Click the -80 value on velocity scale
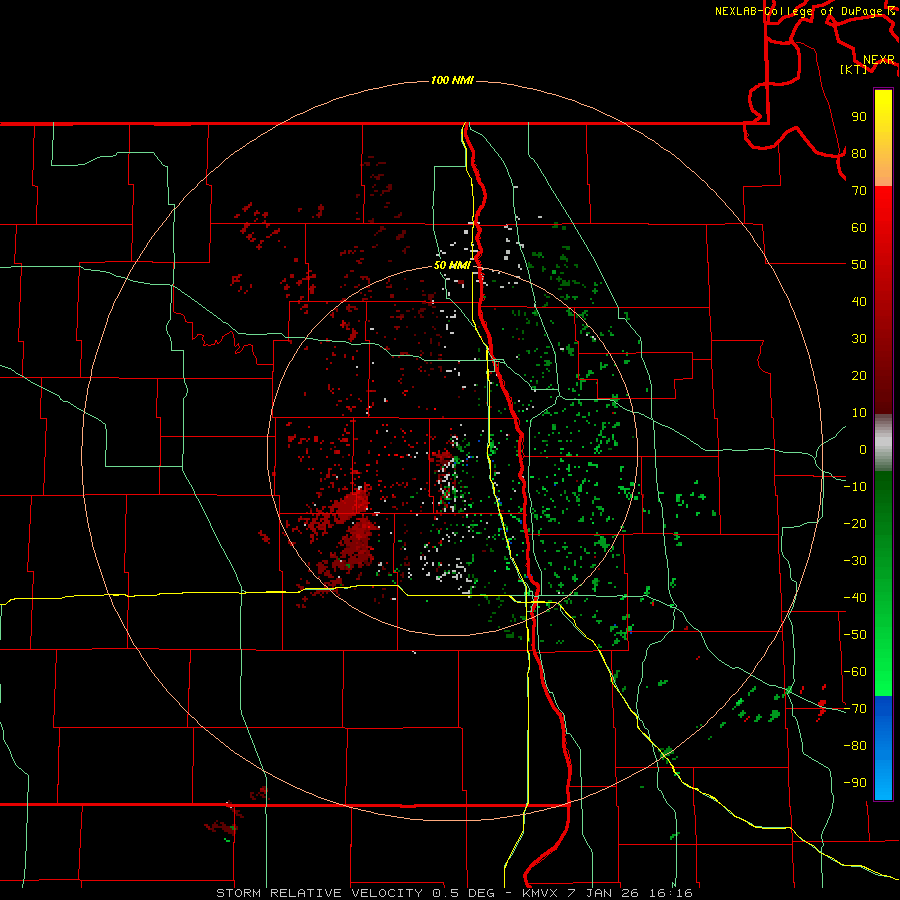900x900 pixels. tap(855, 746)
